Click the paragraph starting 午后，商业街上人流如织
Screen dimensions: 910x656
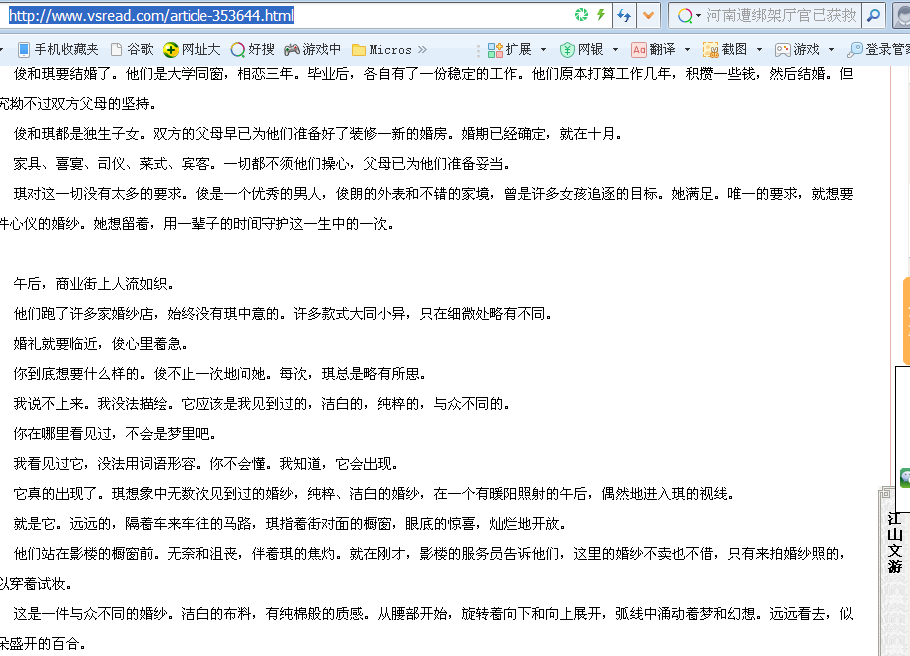(93, 284)
